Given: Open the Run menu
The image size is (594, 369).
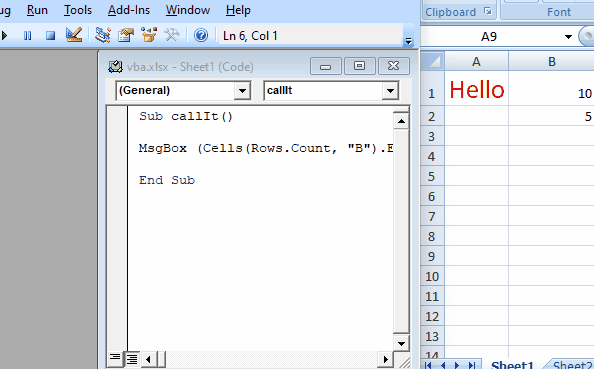Looking at the screenshot, I should 37,10.
